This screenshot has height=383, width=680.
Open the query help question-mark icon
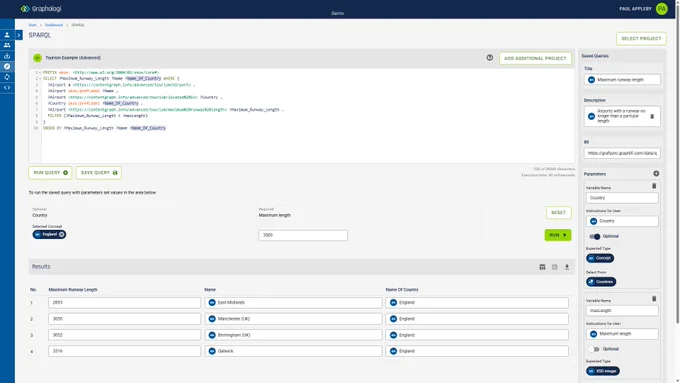[x=490, y=58]
